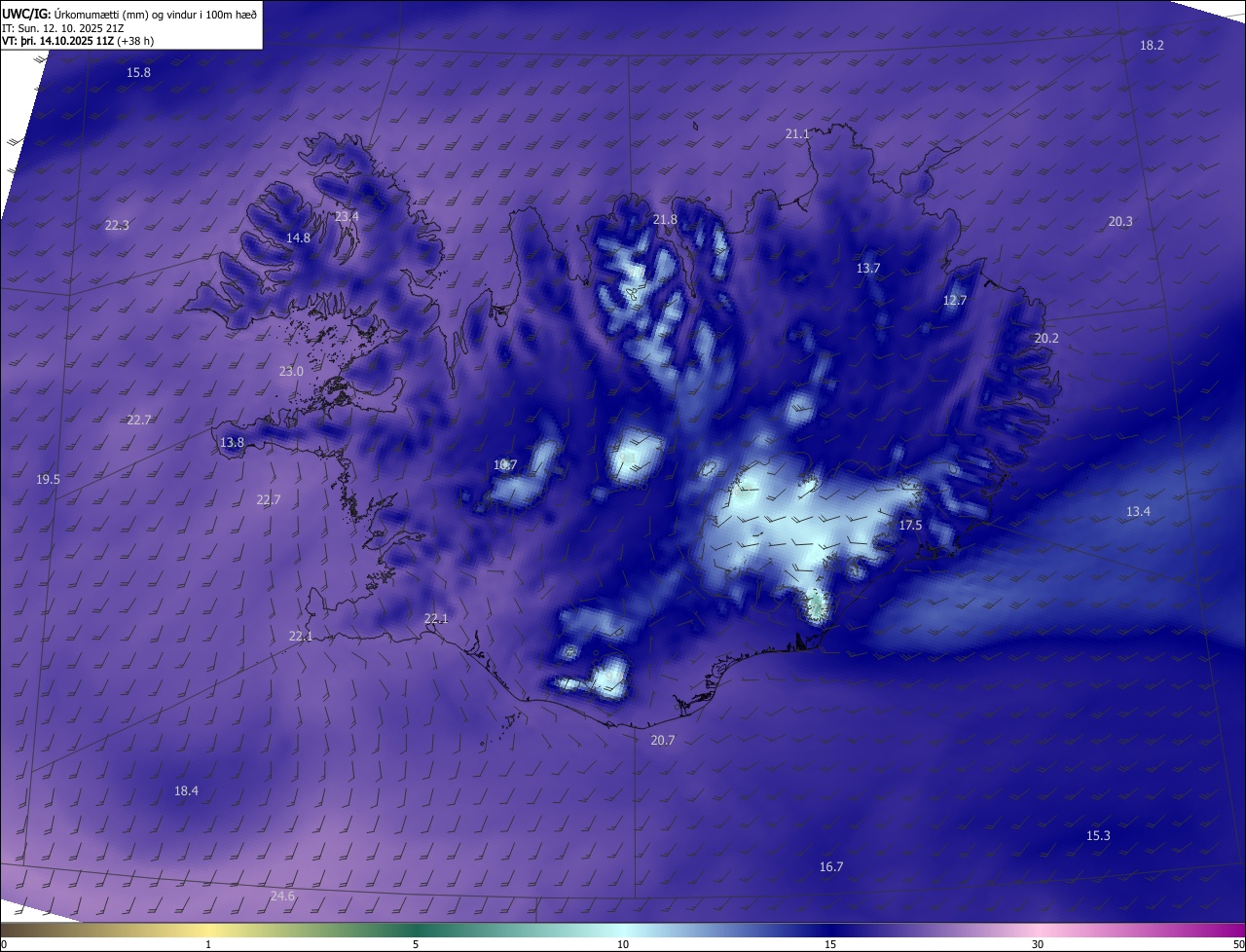Viewport: 1246px width, 952px height.
Task: Select the 23.0 value label
Action: click(291, 372)
